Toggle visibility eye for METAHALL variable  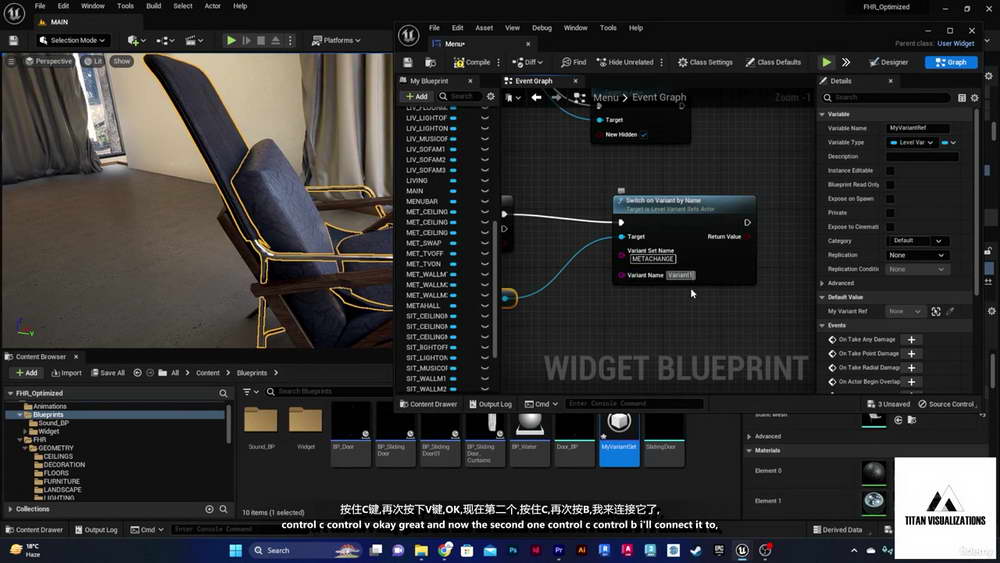(485, 305)
